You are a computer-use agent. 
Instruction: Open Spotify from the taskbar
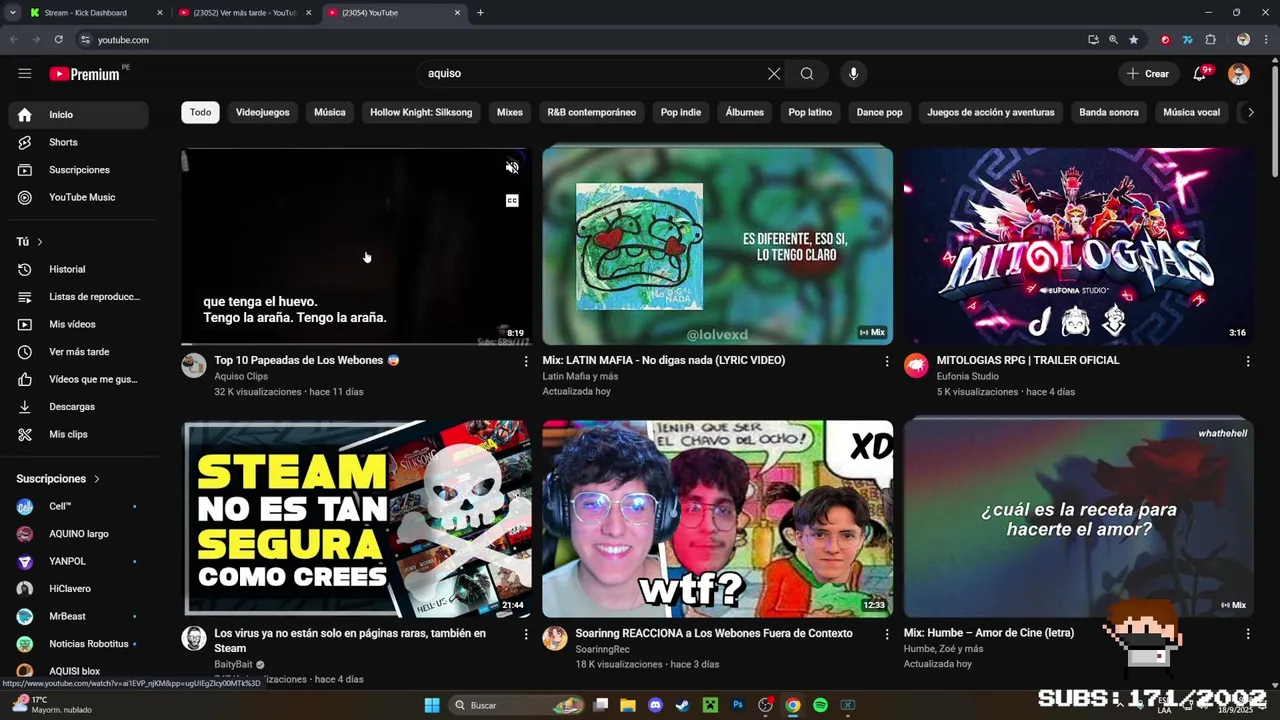coord(820,705)
